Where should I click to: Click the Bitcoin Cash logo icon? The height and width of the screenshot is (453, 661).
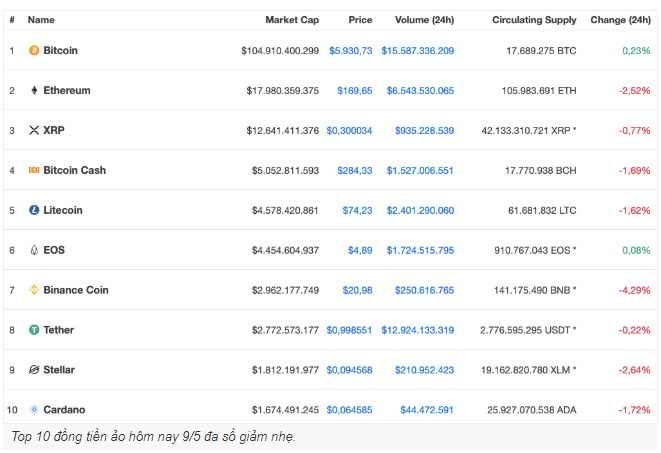click(x=34, y=170)
